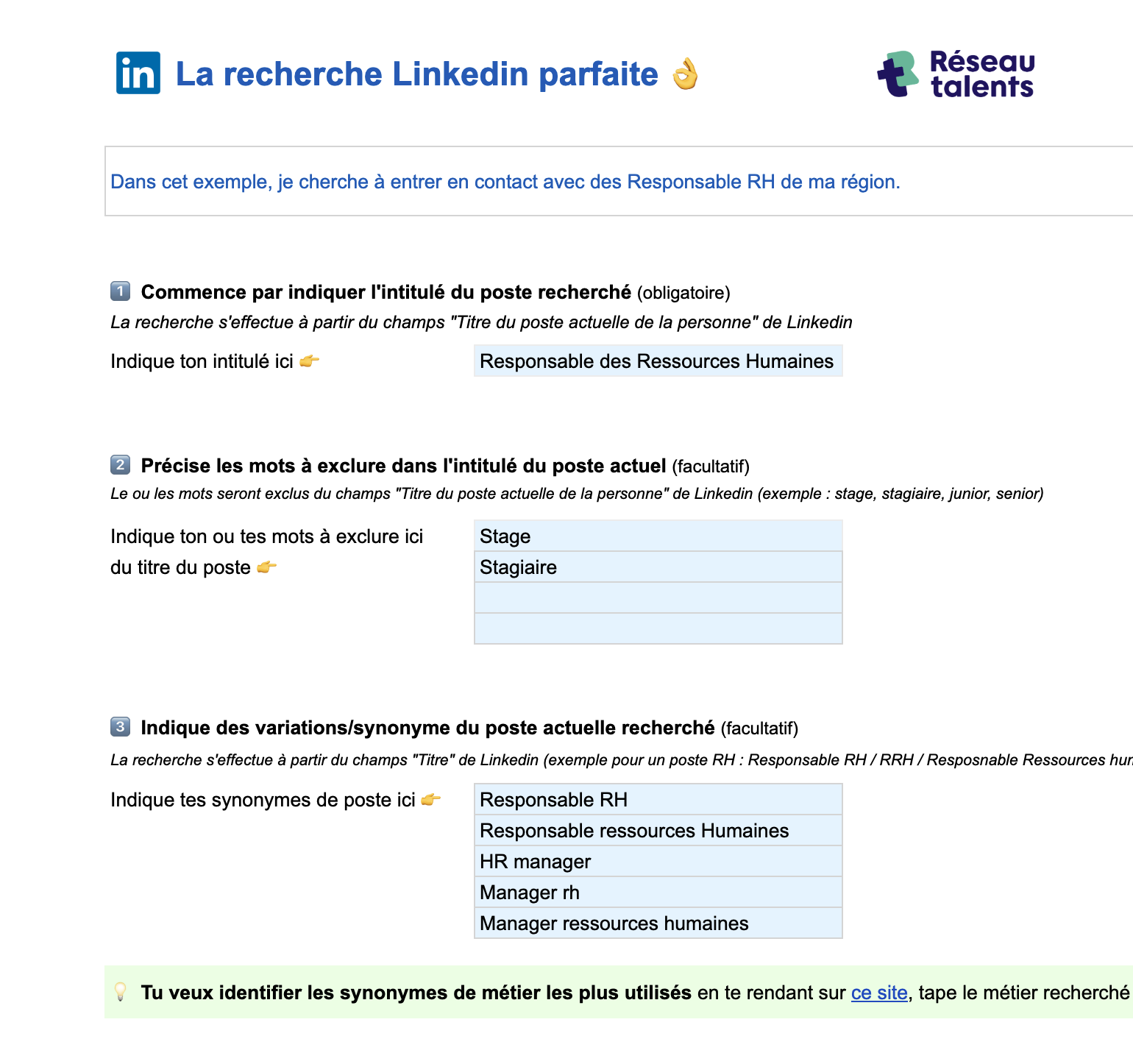Select the 'Stage' exclusion cell

pyautogui.click(x=658, y=536)
